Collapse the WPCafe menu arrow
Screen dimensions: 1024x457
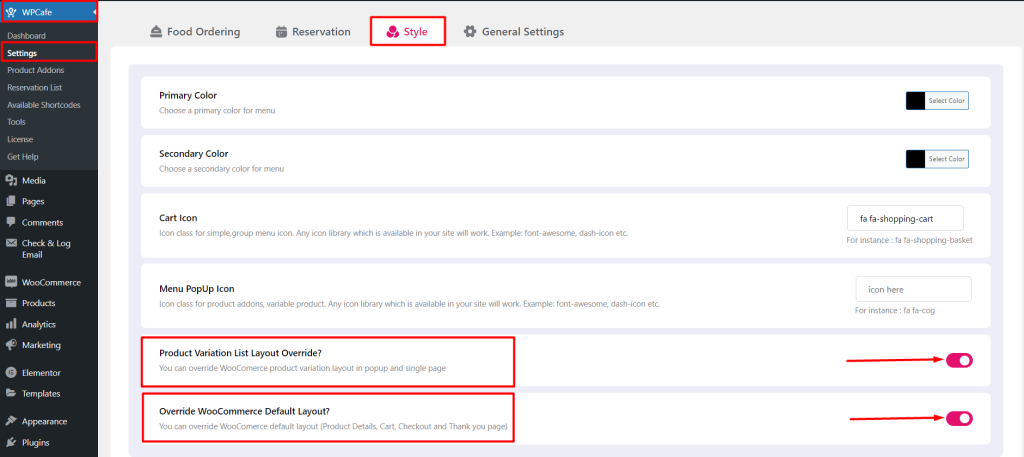[x=94, y=12]
